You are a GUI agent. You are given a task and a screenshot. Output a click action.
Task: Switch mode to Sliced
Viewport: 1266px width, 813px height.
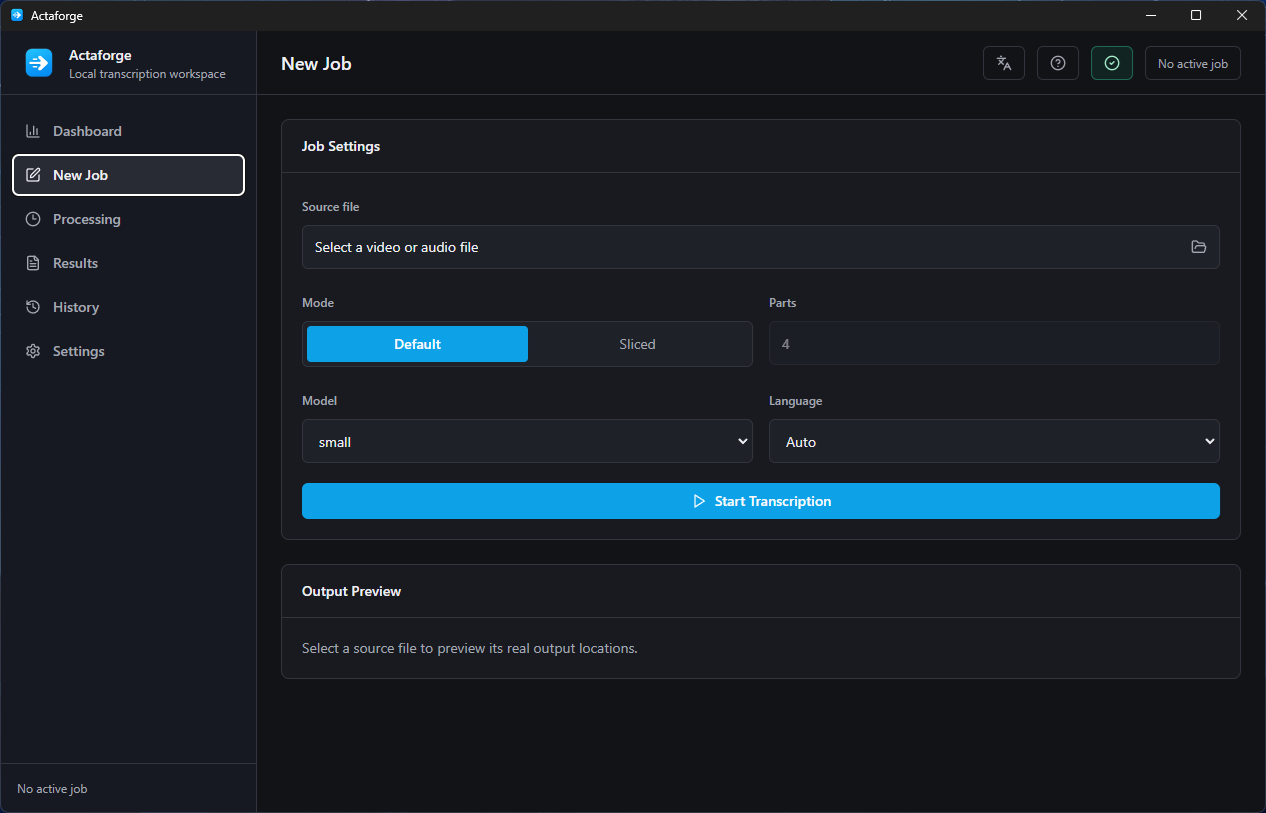pos(637,344)
